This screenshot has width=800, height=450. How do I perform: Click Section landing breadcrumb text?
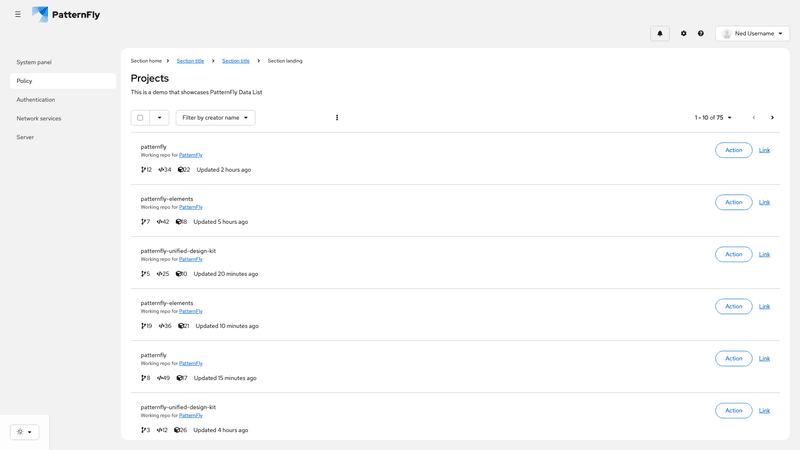(x=285, y=61)
